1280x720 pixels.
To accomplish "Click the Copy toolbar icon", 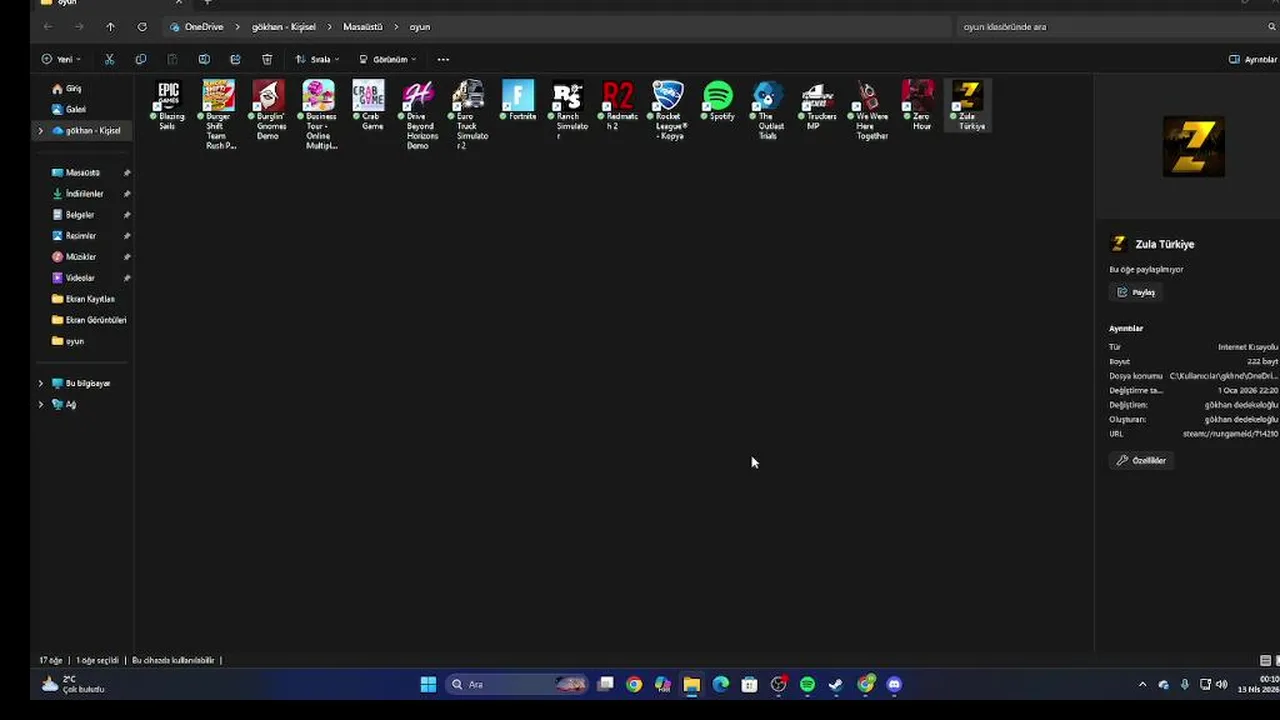I will coord(140,59).
